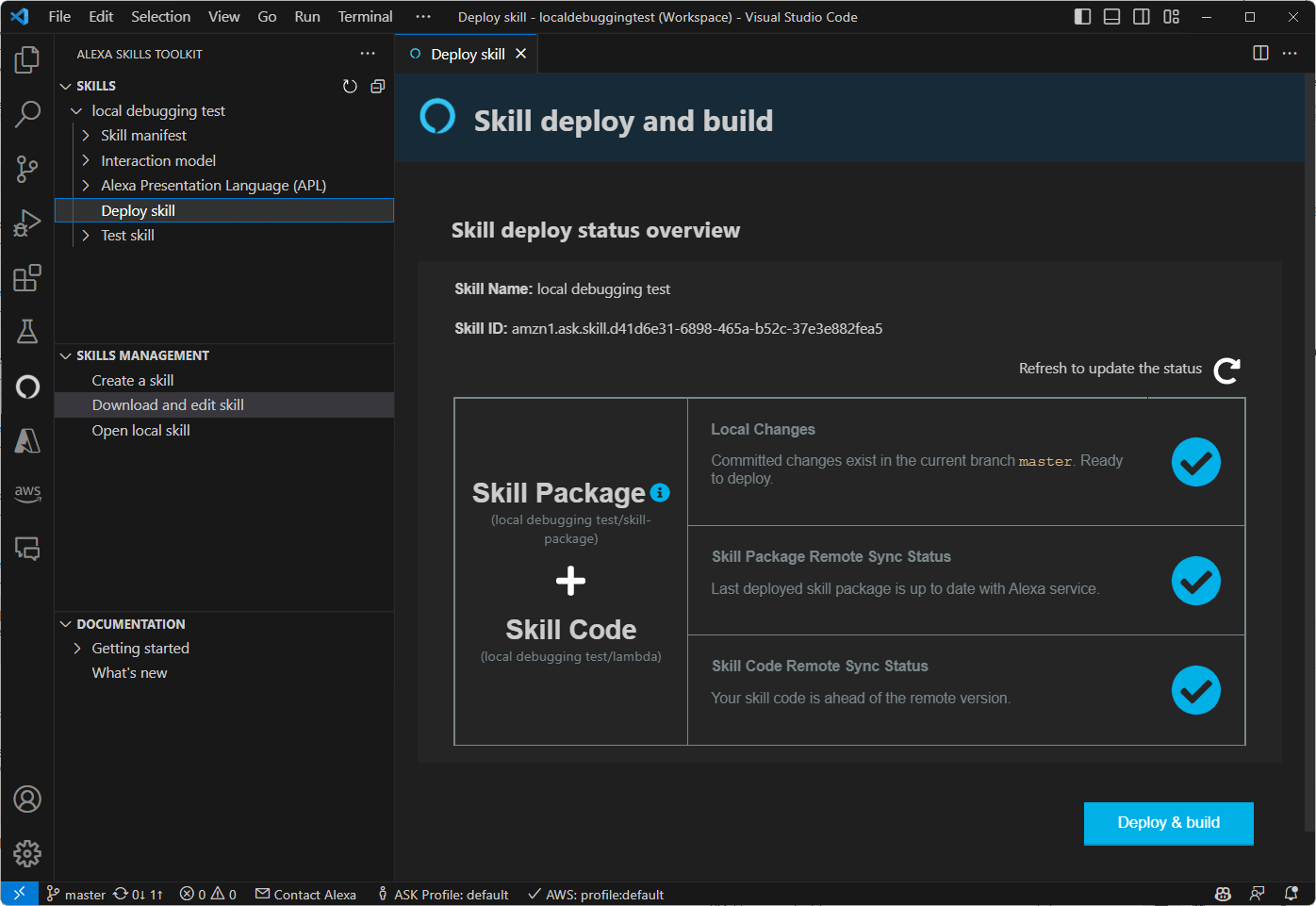This screenshot has width=1316, height=906.
Task: Open the Terminal menu
Action: (x=364, y=16)
